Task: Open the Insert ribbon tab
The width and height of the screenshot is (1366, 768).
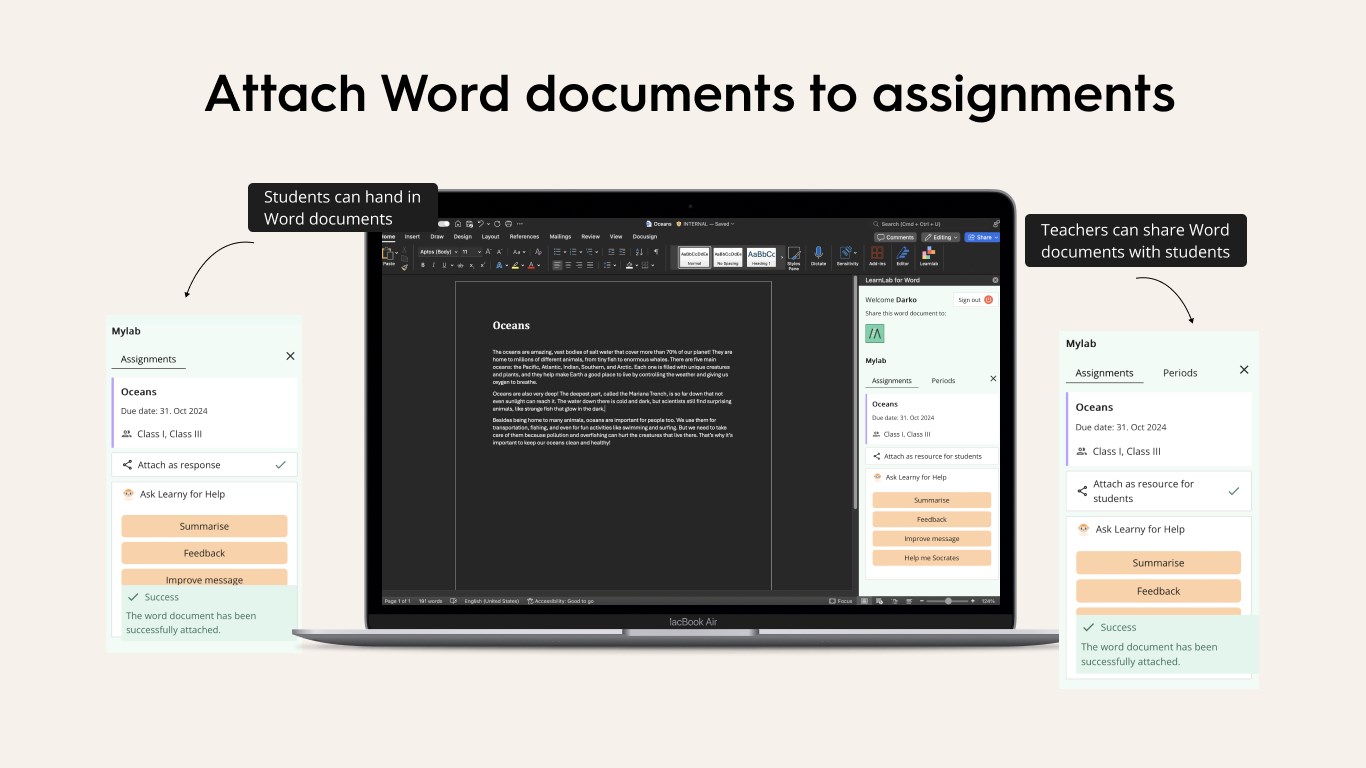Action: point(412,237)
